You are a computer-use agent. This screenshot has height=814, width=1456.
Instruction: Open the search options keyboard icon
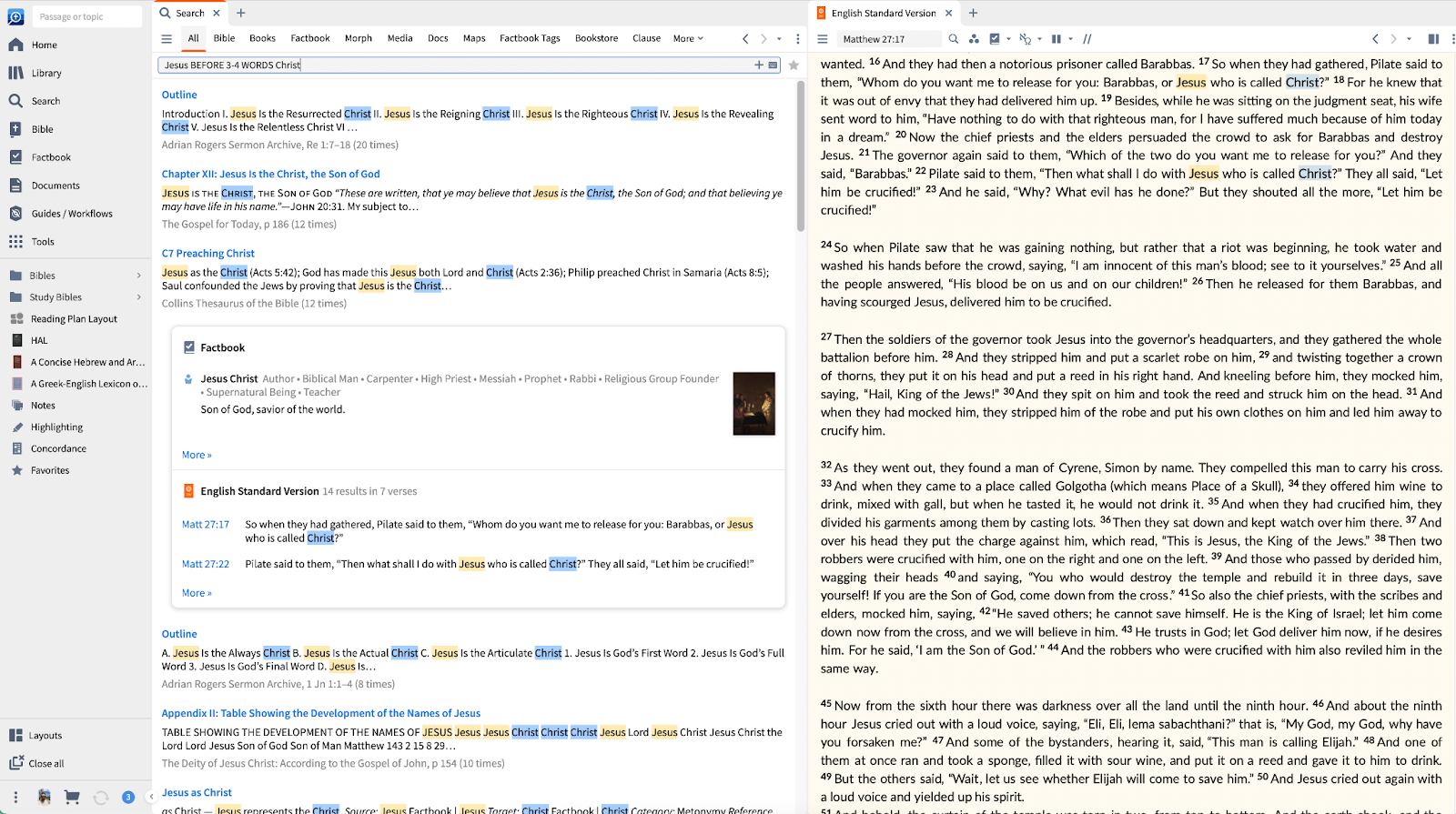coord(773,65)
